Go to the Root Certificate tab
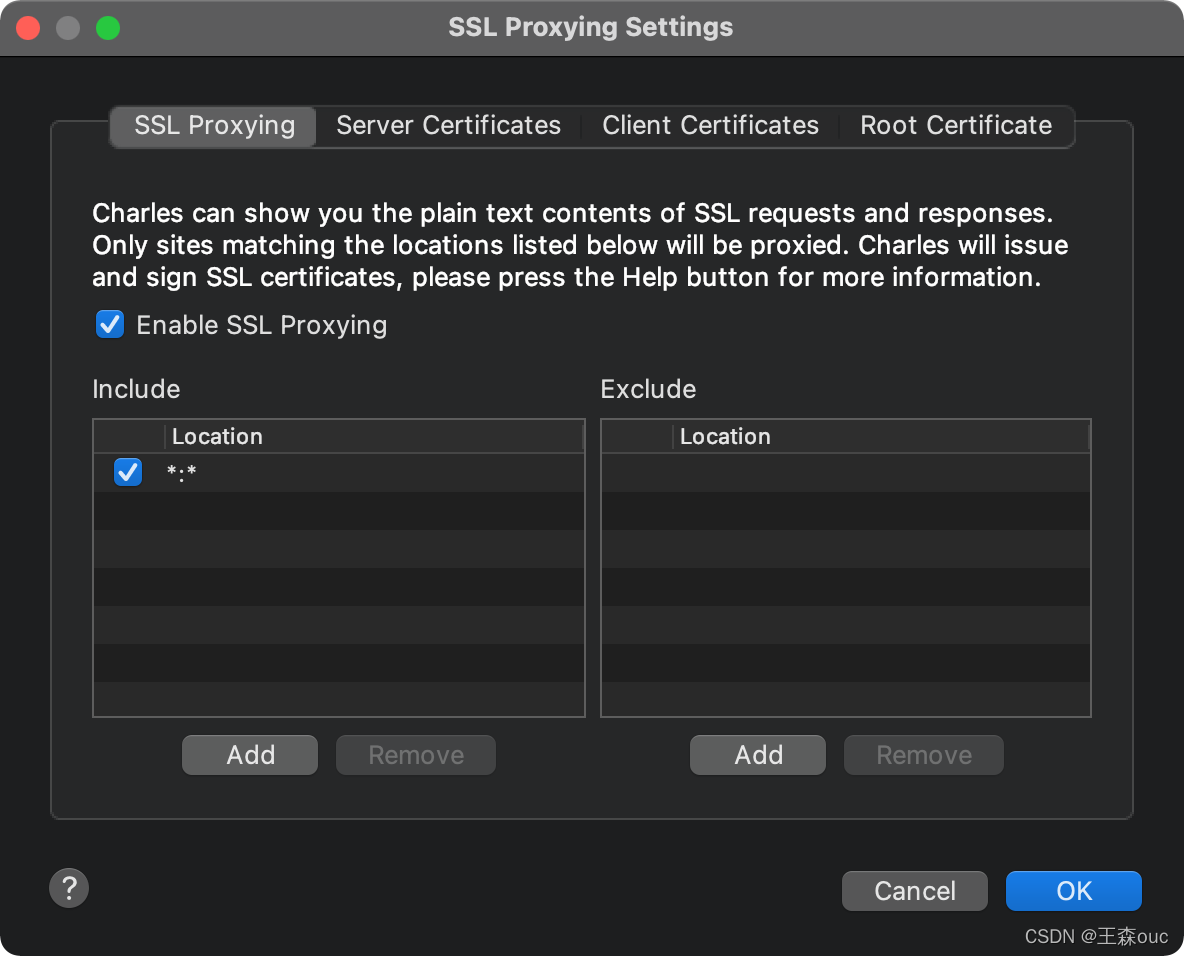 coord(956,126)
